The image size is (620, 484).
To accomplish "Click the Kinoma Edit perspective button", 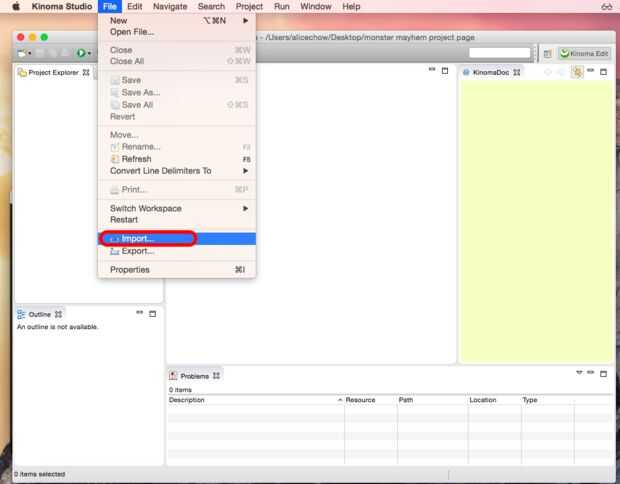I will point(584,53).
